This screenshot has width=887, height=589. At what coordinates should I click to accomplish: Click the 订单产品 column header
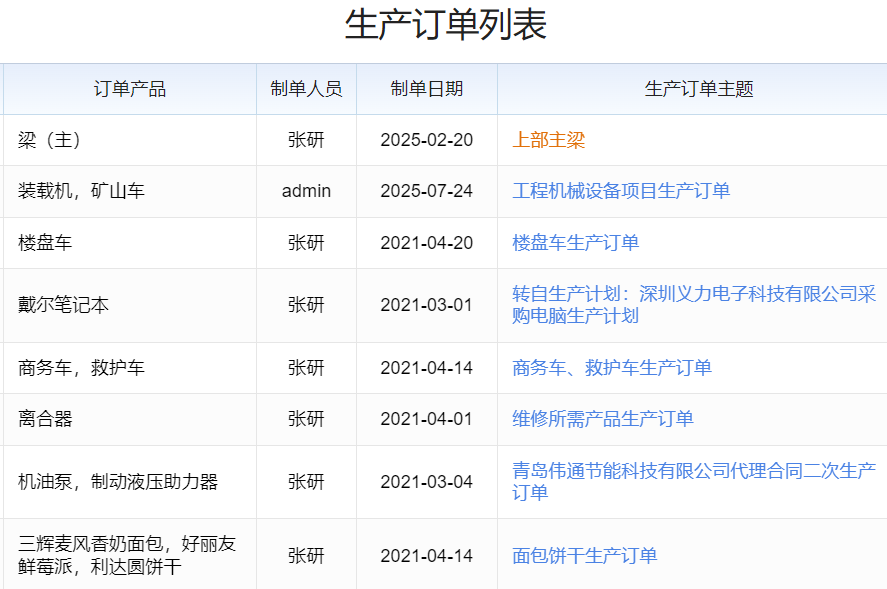point(130,89)
